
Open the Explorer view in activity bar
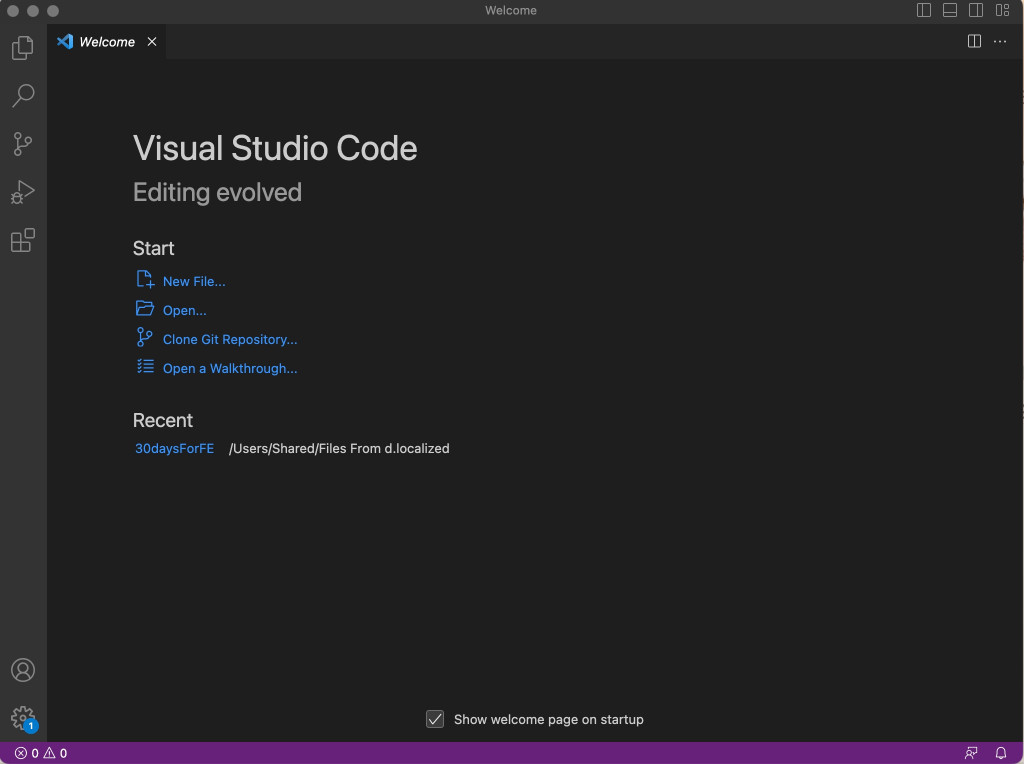coord(23,48)
